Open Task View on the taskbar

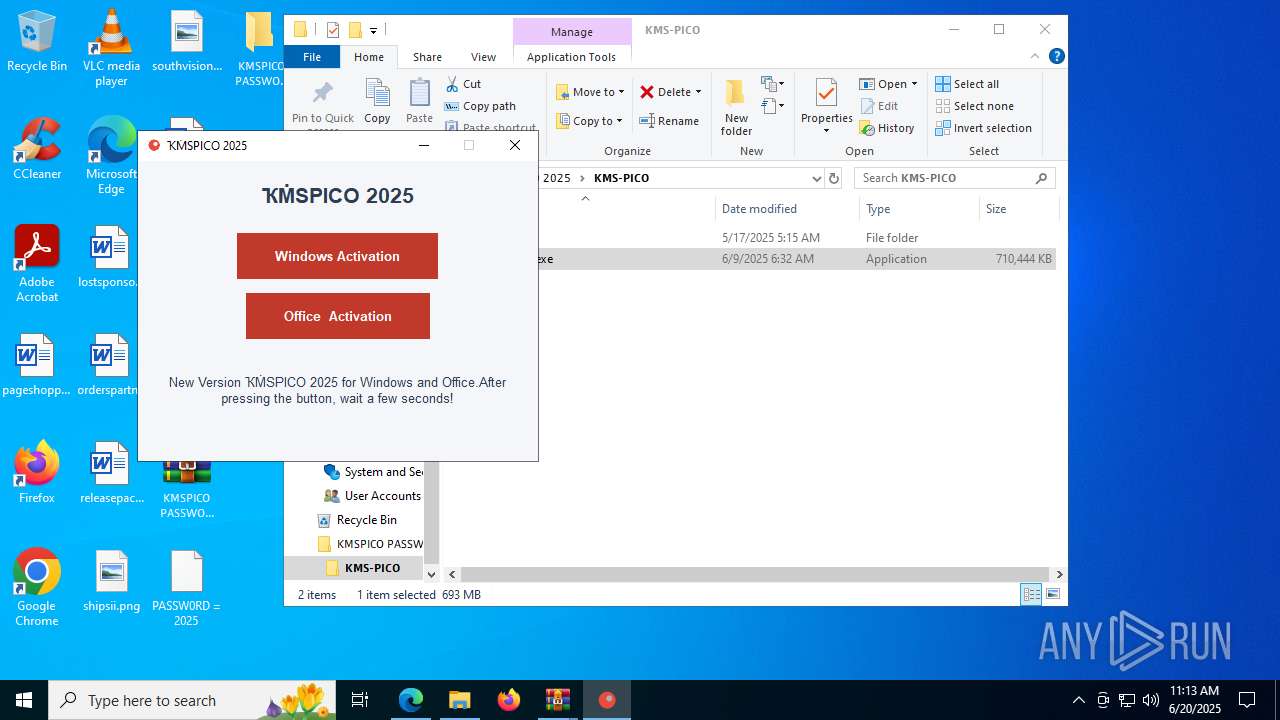coord(361,700)
